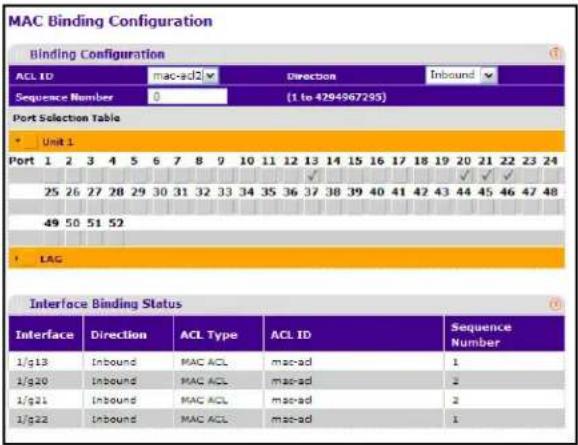Click the Port Selection Table label
This screenshot has height=445, width=578.
pyautogui.click(x=66, y=118)
